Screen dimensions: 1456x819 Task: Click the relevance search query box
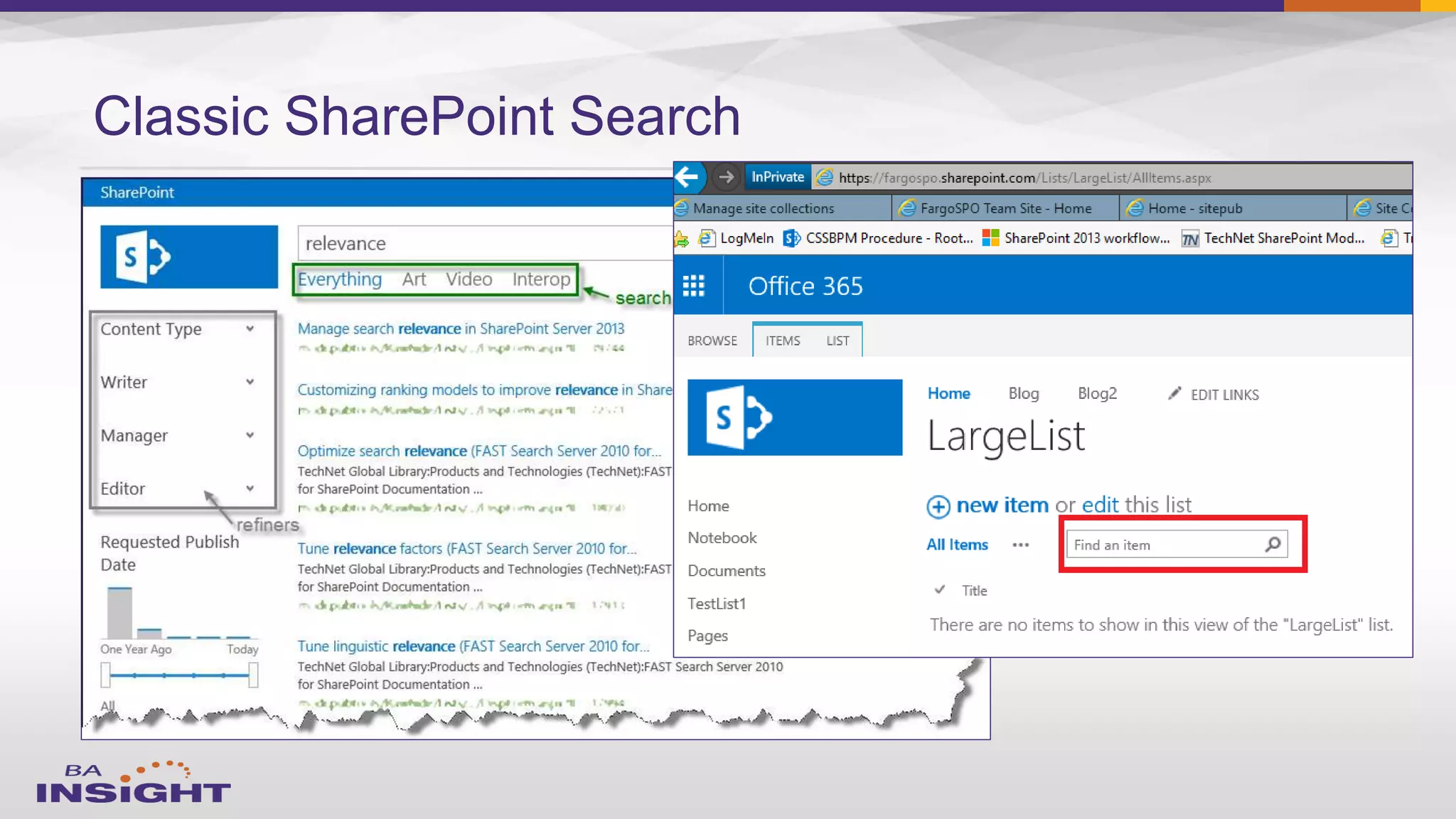pos(485,243)
